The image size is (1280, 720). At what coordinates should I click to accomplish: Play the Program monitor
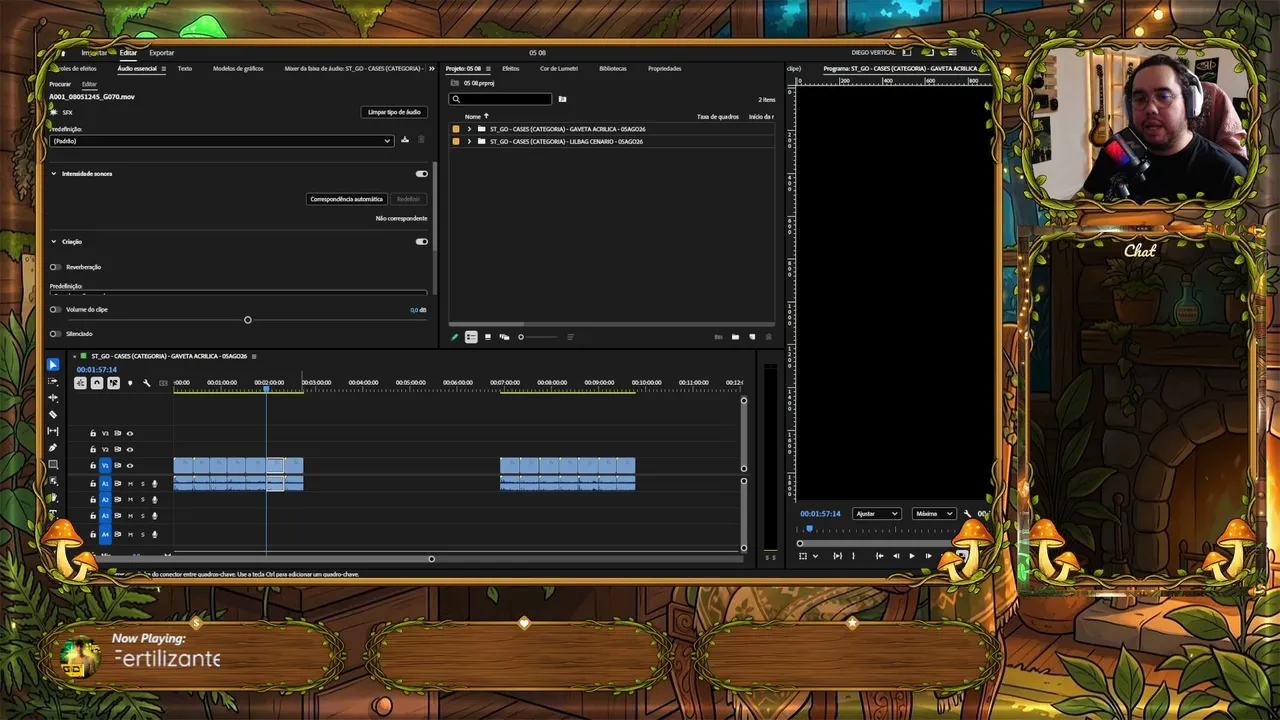(x=911, y=556)
